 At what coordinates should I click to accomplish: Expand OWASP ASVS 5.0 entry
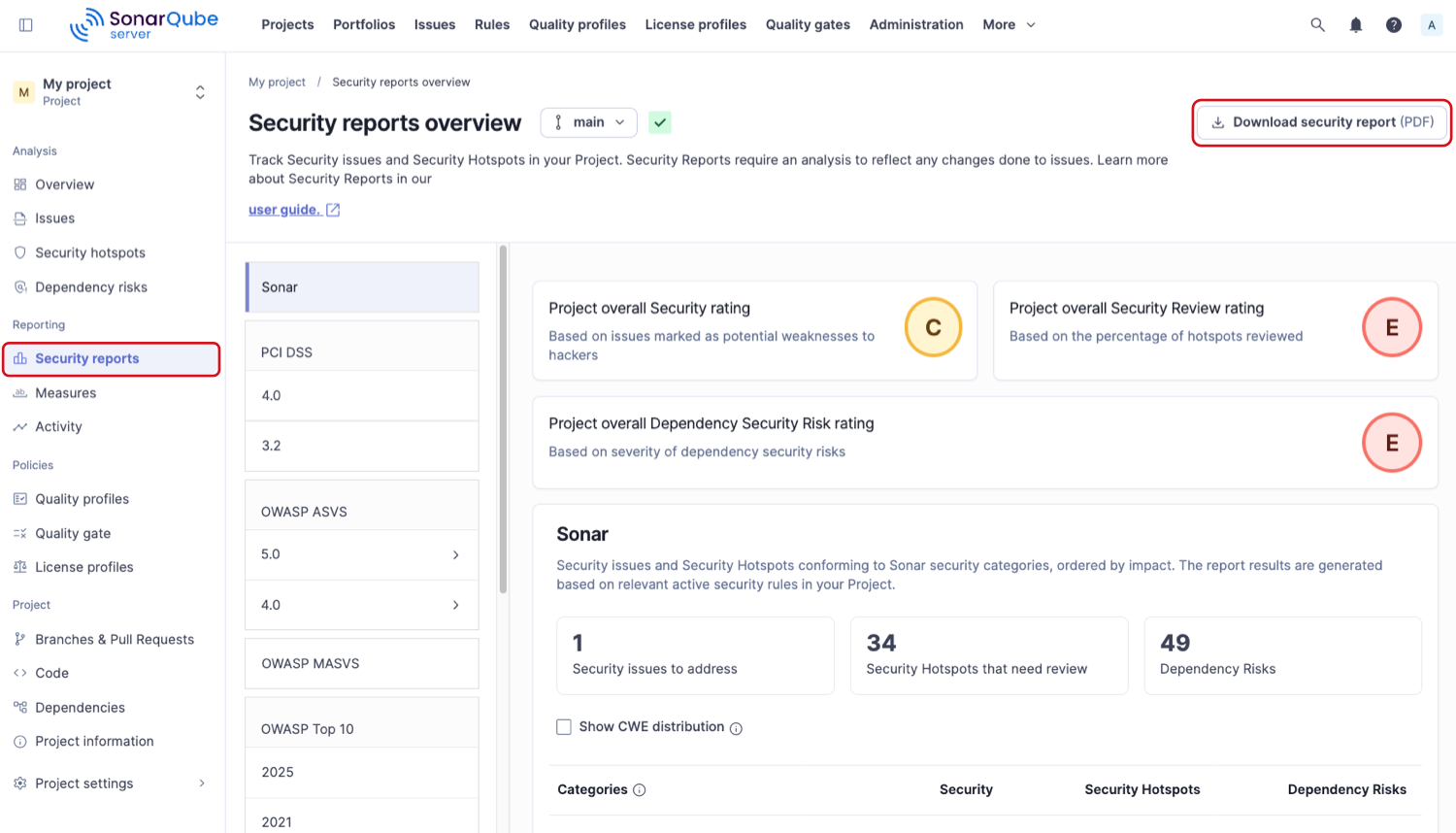(x=362, y=554)
